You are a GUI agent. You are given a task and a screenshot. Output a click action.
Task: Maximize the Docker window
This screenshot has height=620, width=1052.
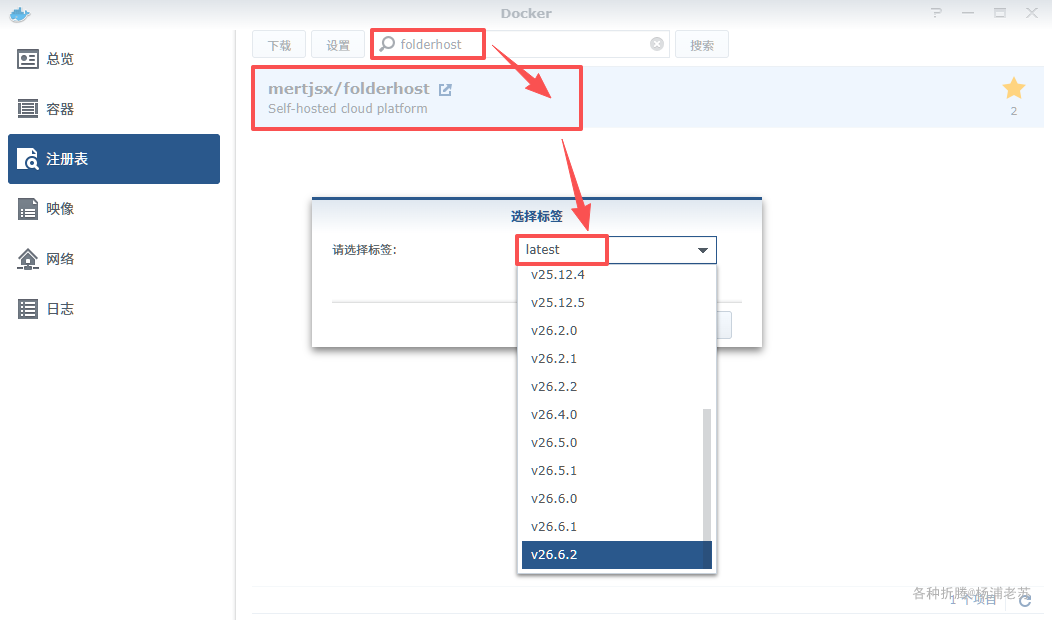click(x=1000, y=13)
